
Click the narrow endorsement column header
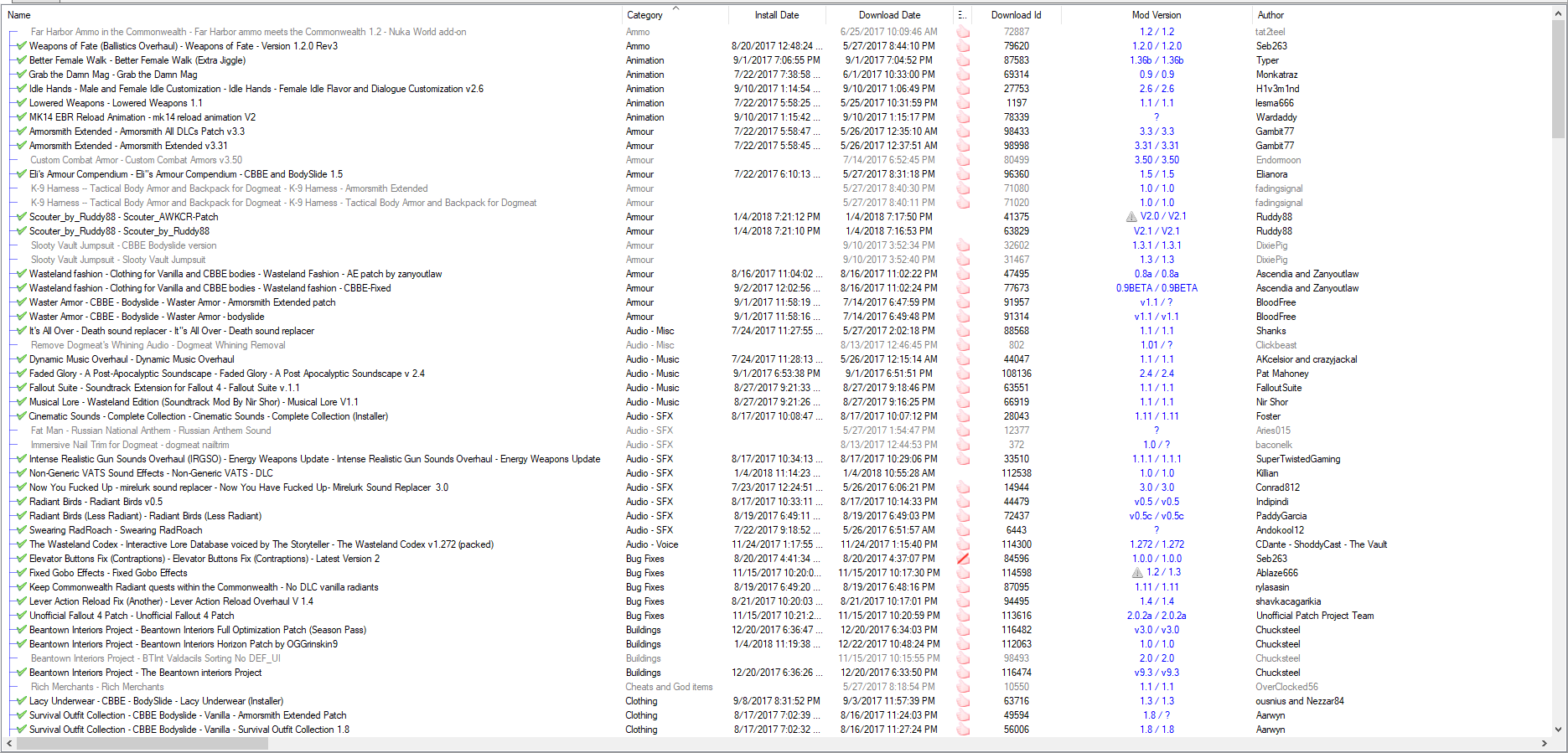pos(962,15)
